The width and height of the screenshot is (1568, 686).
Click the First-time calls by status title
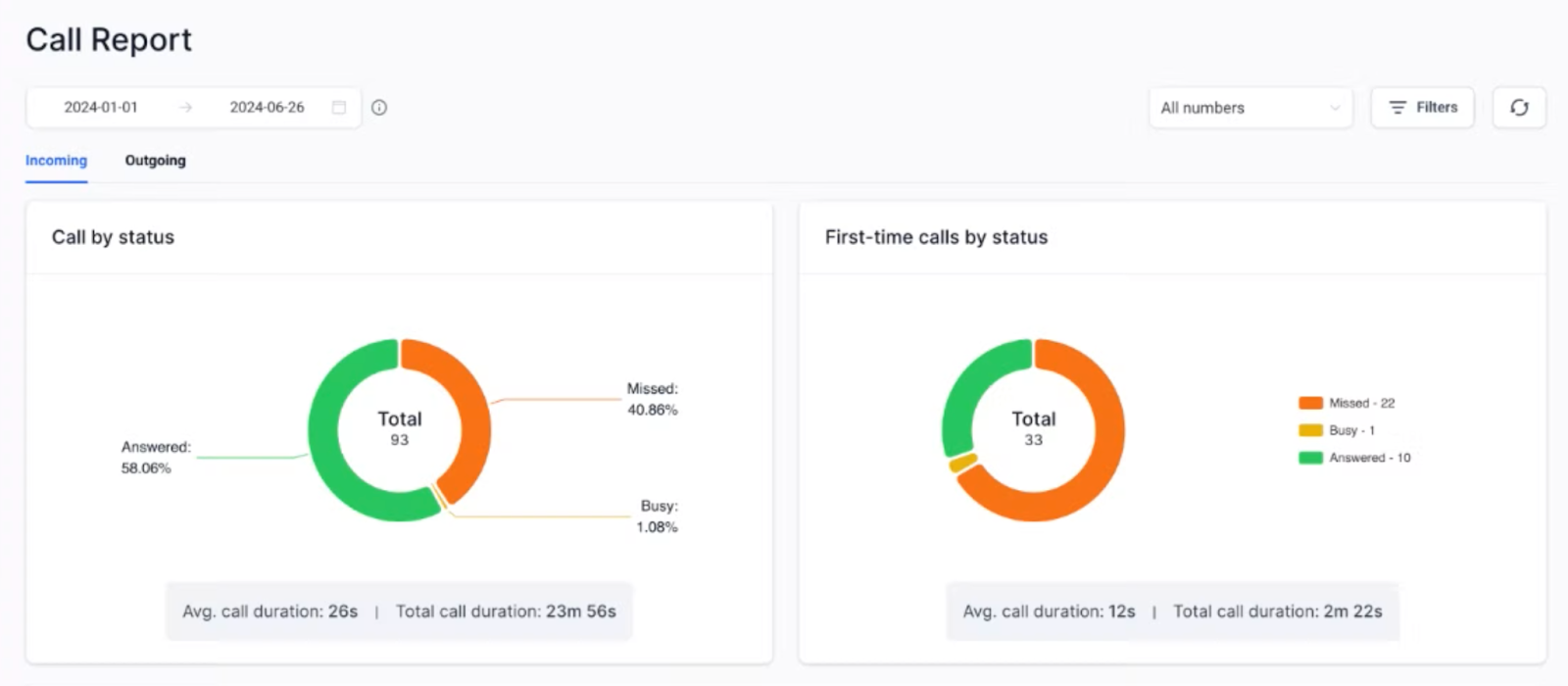tap(936, 237)
